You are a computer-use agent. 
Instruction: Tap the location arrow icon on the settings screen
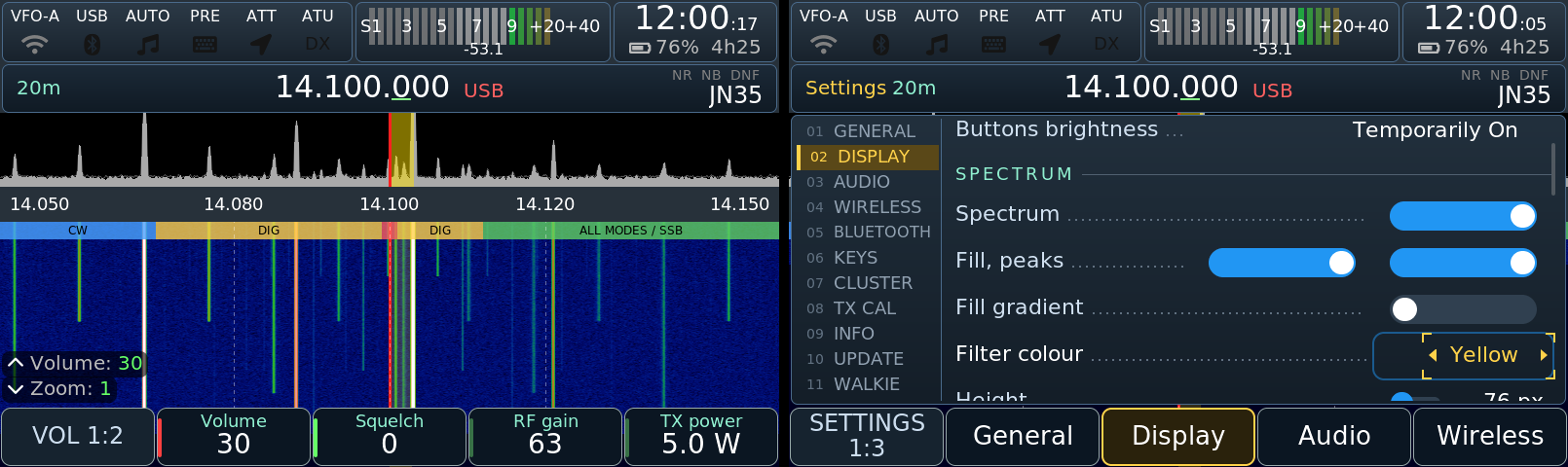(1050, 44)
